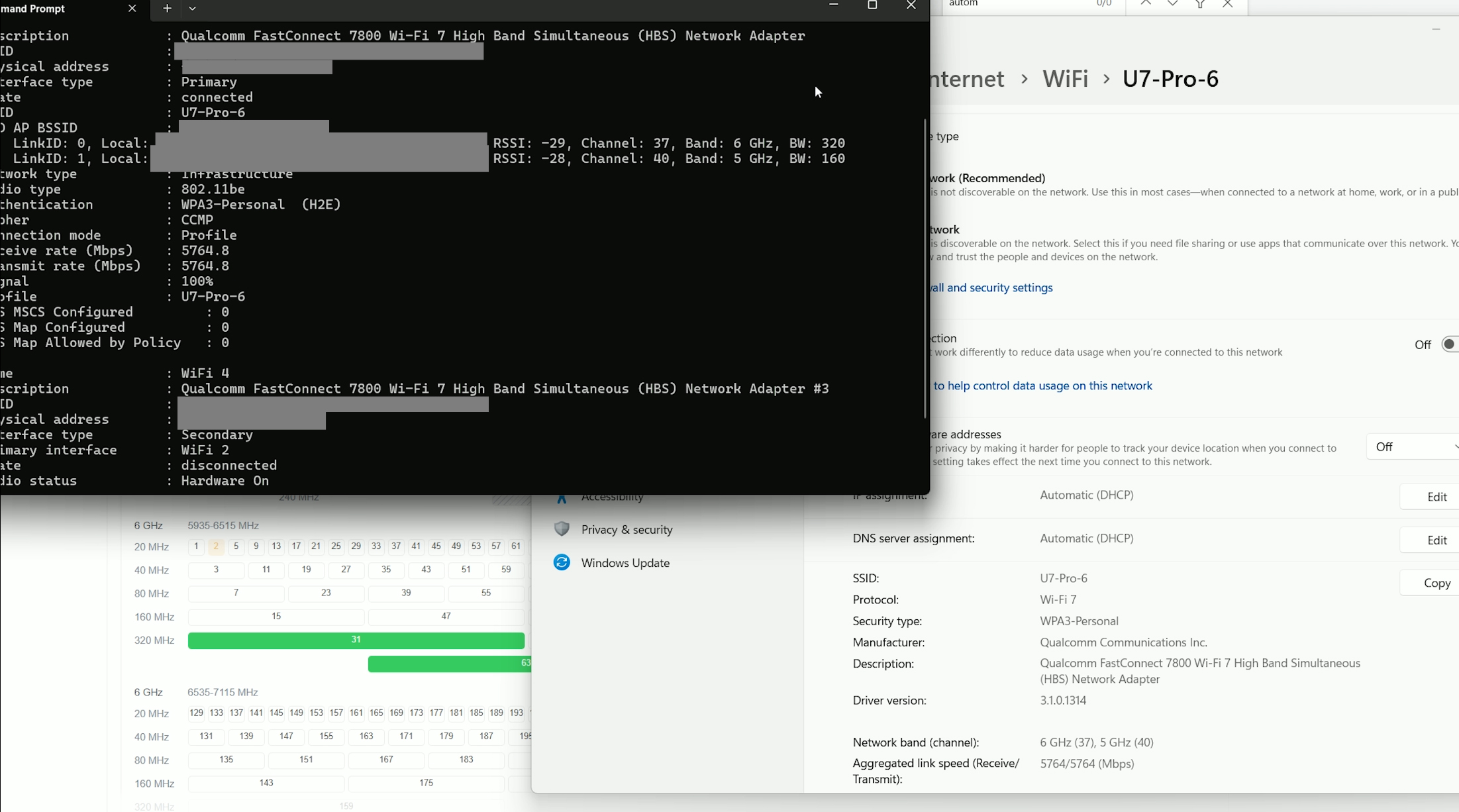1459x812 pixels.
Task: Click '6535-7115 MHz' band range label
Action: 223,693
